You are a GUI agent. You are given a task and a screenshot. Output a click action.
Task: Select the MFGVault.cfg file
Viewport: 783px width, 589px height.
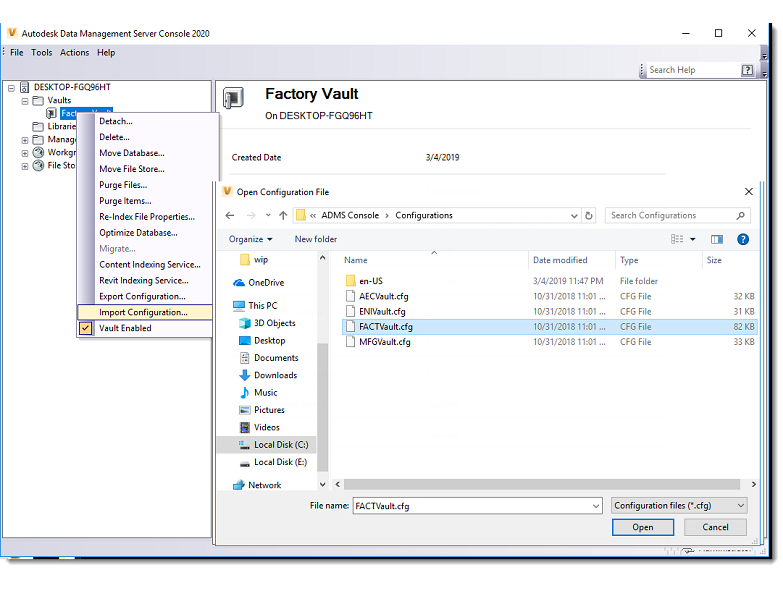[x=549, y=342]
